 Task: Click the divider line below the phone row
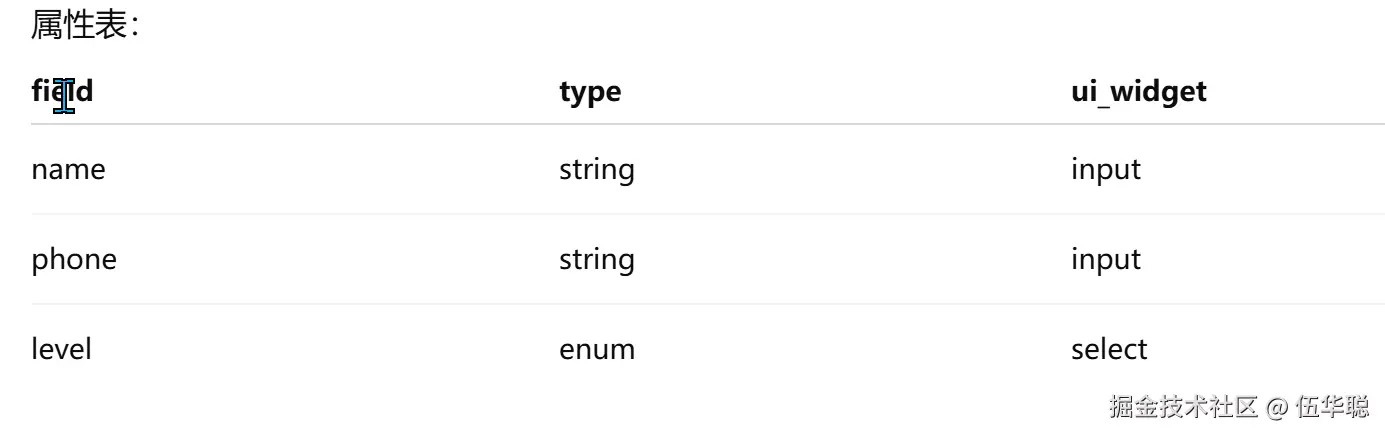(700, 304)
